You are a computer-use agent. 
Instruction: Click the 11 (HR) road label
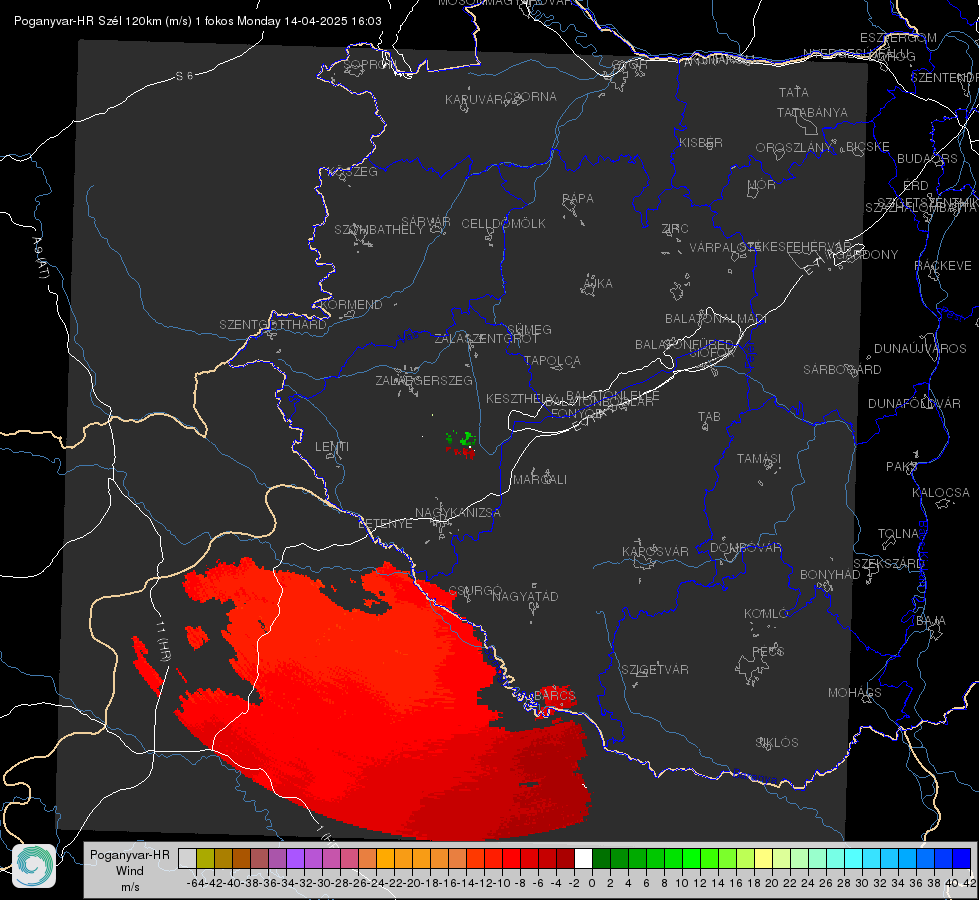pyautogui.click(x=162, y=641)
